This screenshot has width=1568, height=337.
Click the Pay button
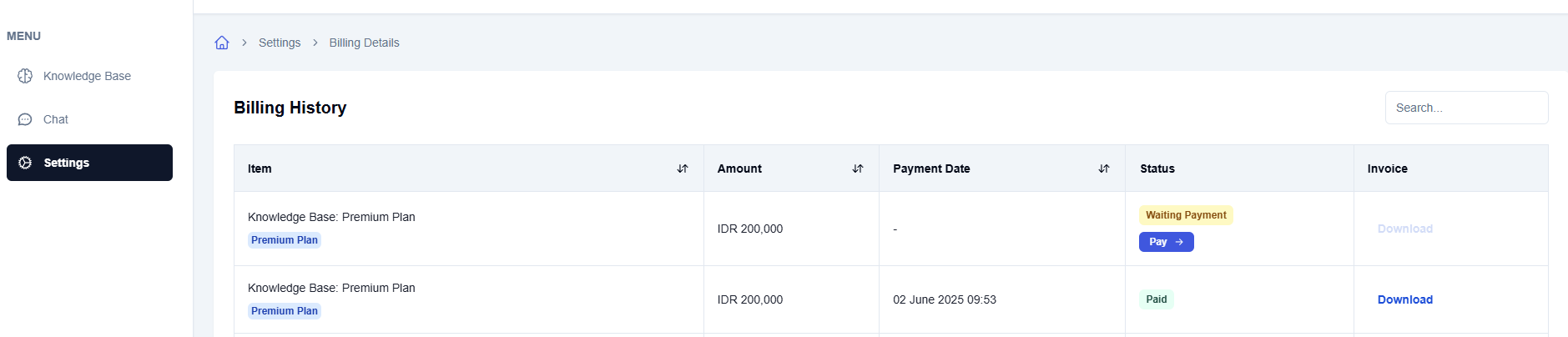1166,242
